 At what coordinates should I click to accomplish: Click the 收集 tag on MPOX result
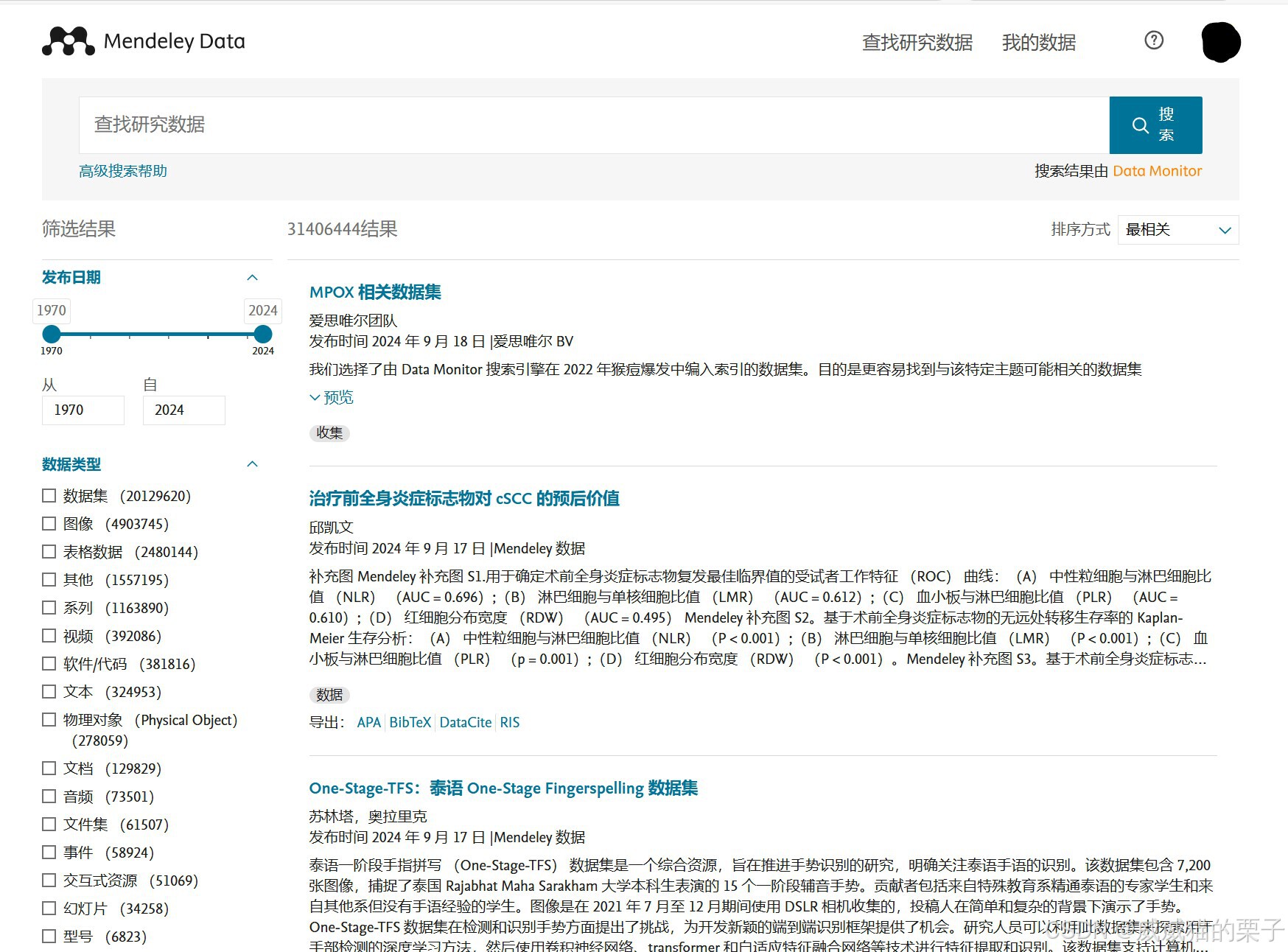[x=329, y=433]
